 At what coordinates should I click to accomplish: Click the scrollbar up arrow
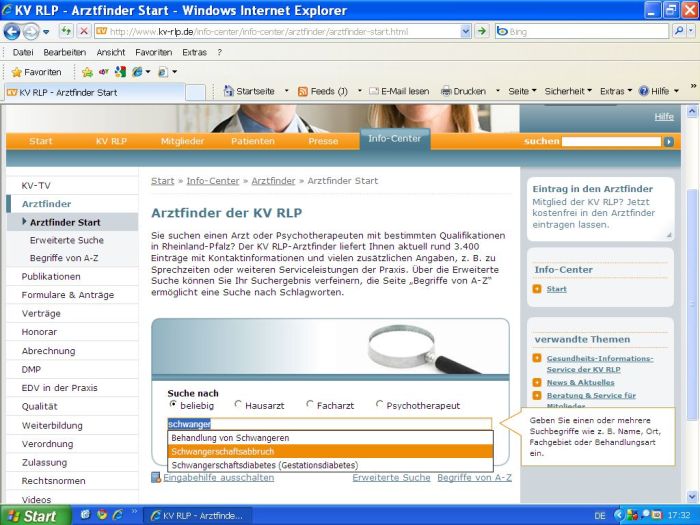(x=692, y=111)
